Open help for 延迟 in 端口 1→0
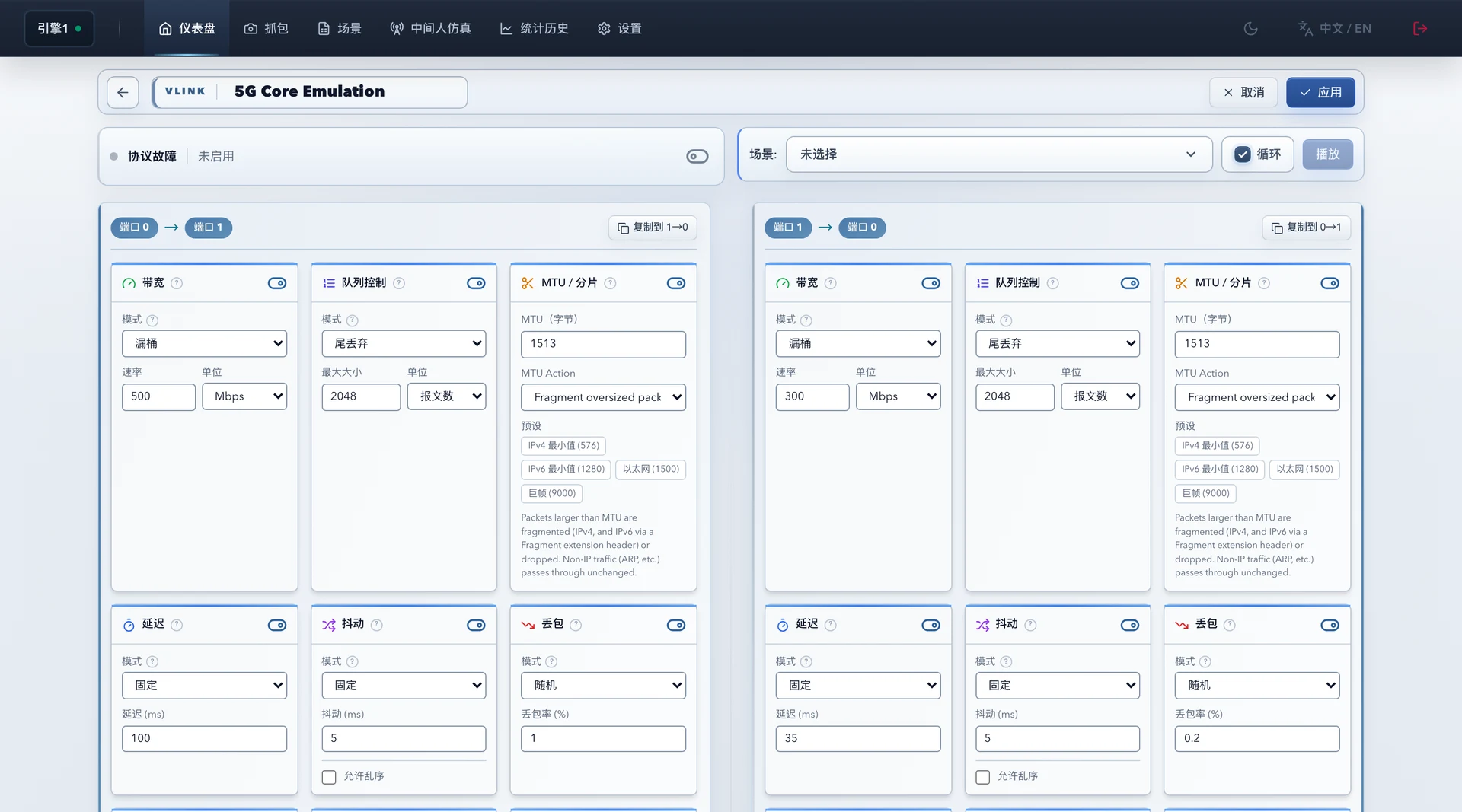Image resolution: width=1462 pixels, height=812 pixels. click(x=831, y=625)
